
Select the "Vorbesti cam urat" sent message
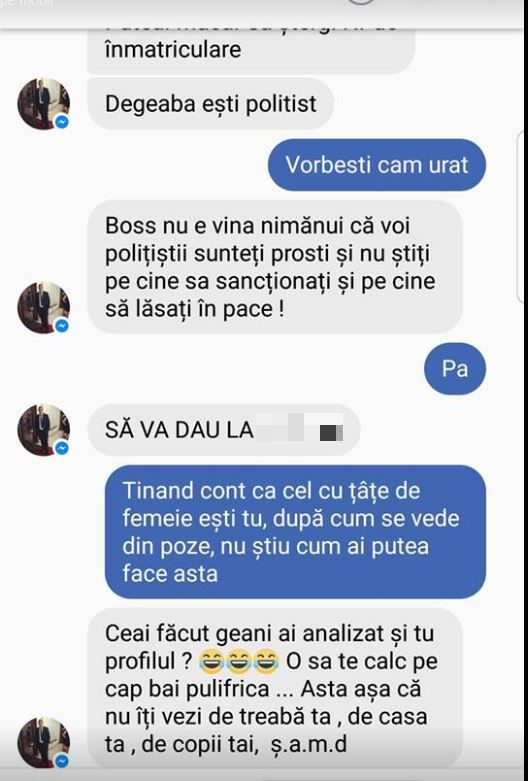(377, 165)
